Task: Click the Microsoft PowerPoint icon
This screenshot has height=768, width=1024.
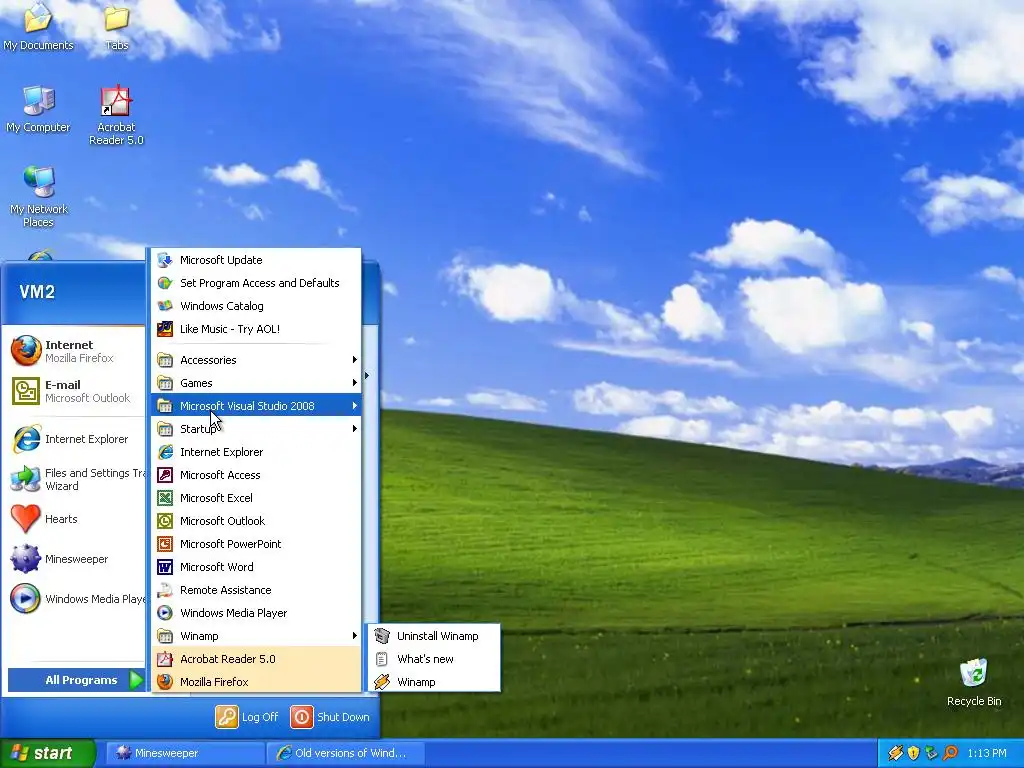Action: (x=165, y=544)
